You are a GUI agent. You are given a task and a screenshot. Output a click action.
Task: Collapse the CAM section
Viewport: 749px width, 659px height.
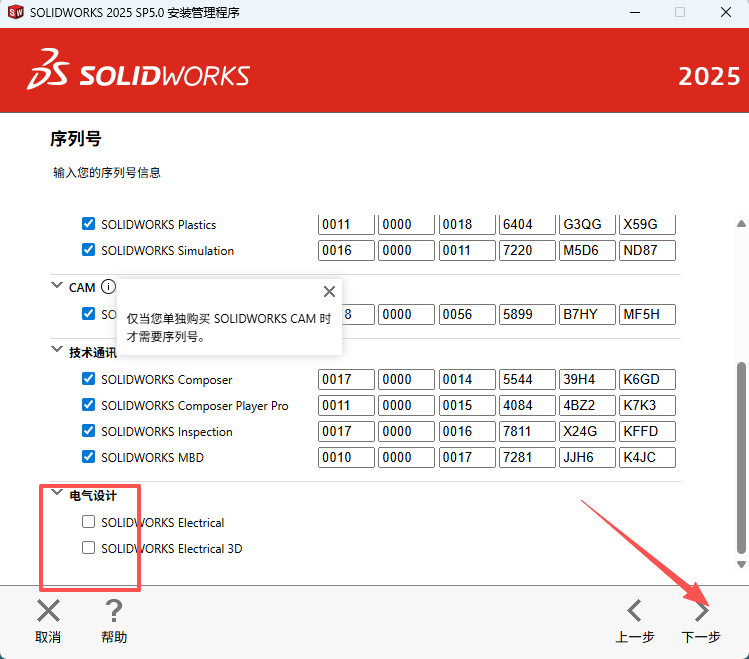pyautogui.click(x=57, y=286)
